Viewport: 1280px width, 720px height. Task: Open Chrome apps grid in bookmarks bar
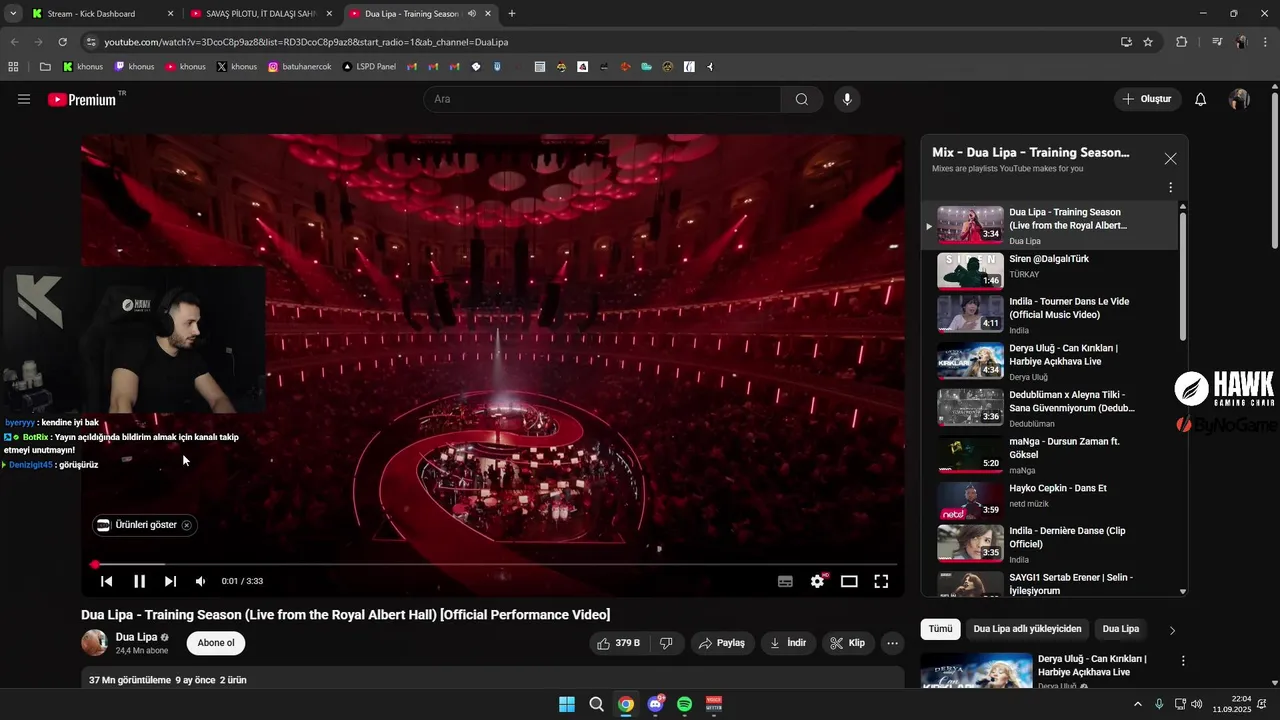point(13,67)
